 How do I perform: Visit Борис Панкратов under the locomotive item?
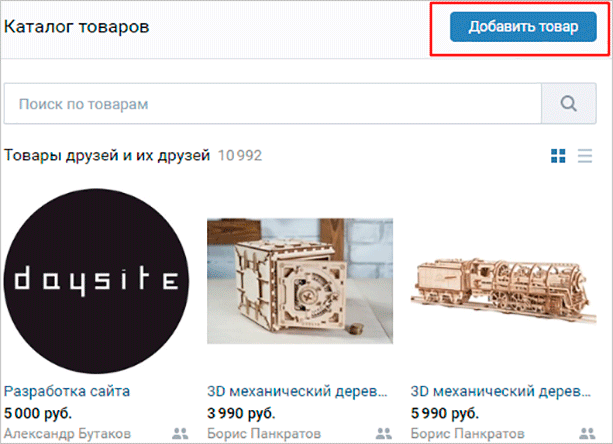[x=467, y=433]
